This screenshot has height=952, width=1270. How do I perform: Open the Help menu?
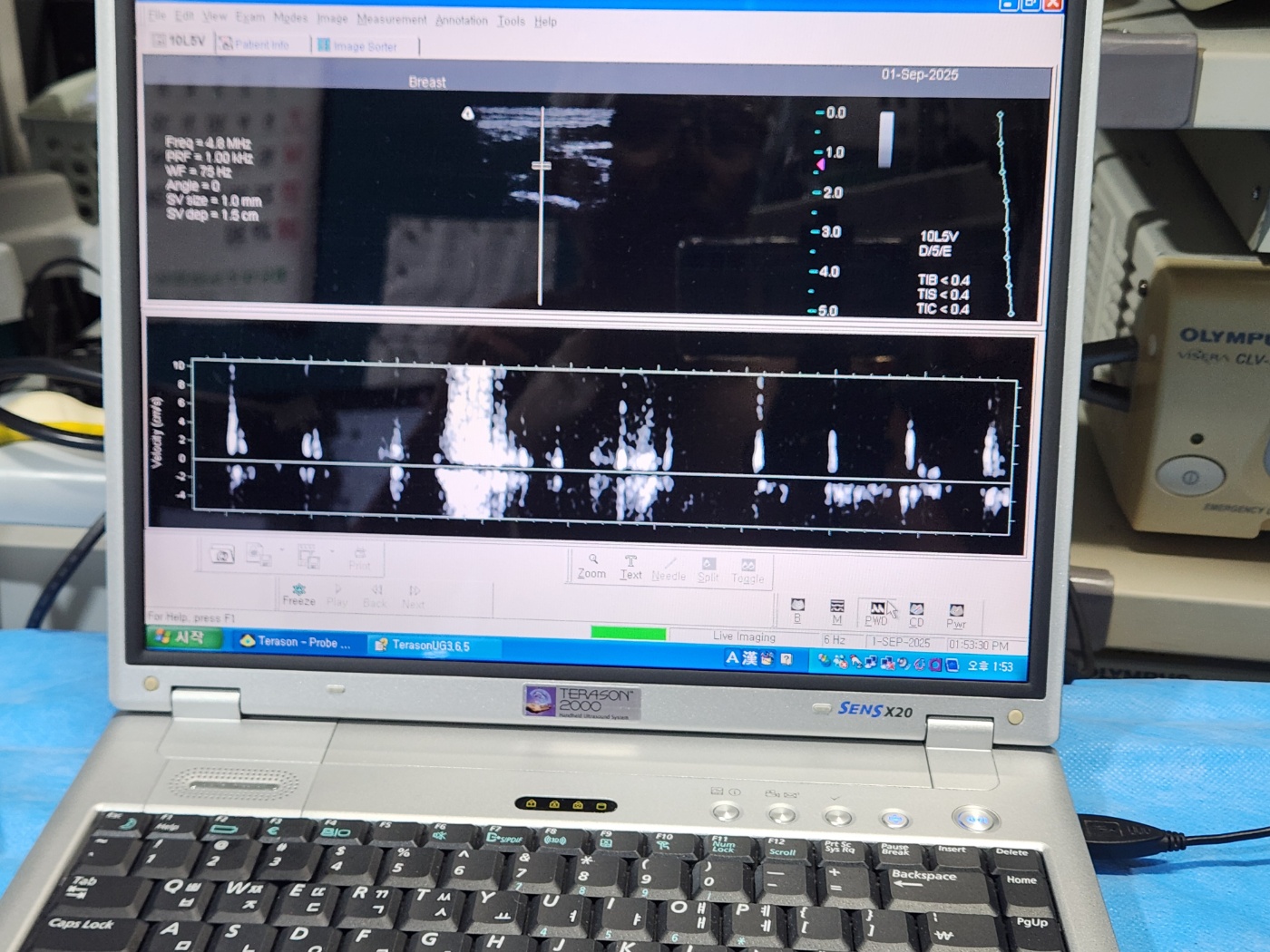click(545, 22)
